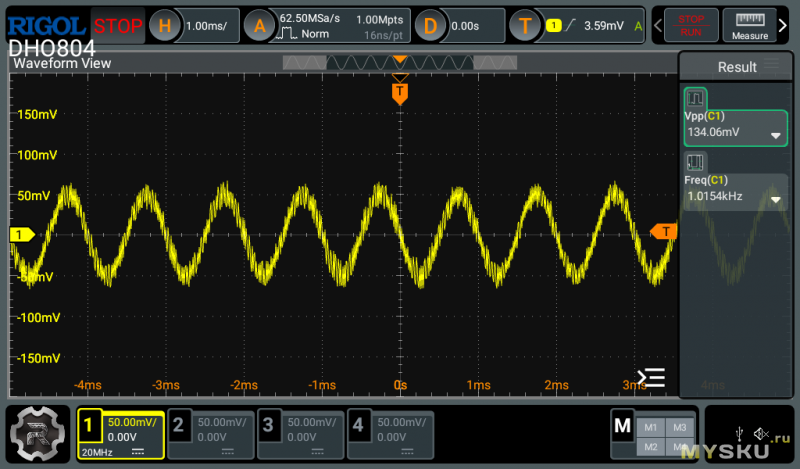This screenshot has width=800, height=469.
Task: Open the Measure menu icon
Action: click(x=749, y=26)
